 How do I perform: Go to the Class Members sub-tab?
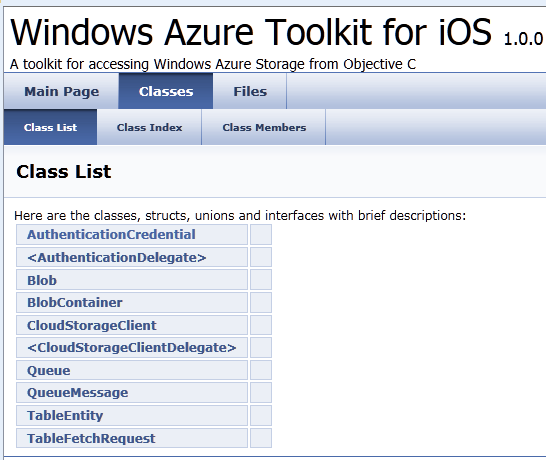pyautogui.click(x=264, y=127)
